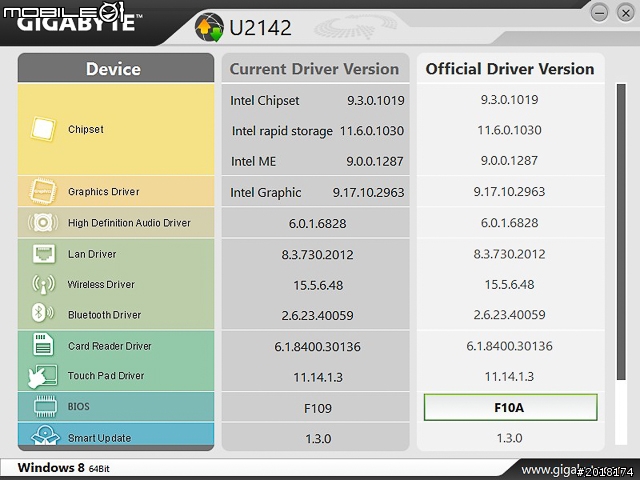Click official Bluetooth version 2.6.23.40059
Viewport: 640px width, 480px height.
coord(509,314)
